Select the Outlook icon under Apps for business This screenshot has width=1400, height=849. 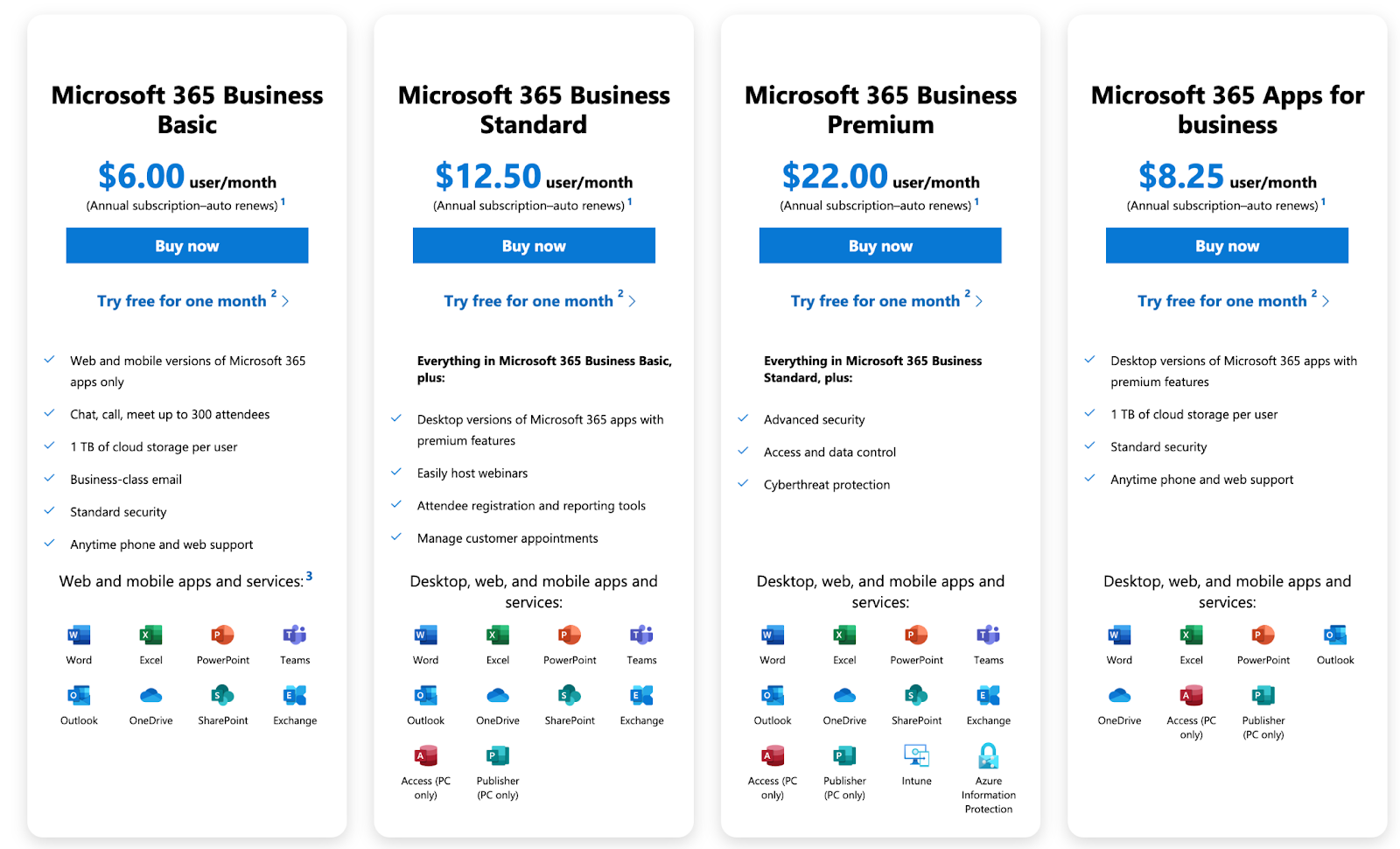[1333, 636]
